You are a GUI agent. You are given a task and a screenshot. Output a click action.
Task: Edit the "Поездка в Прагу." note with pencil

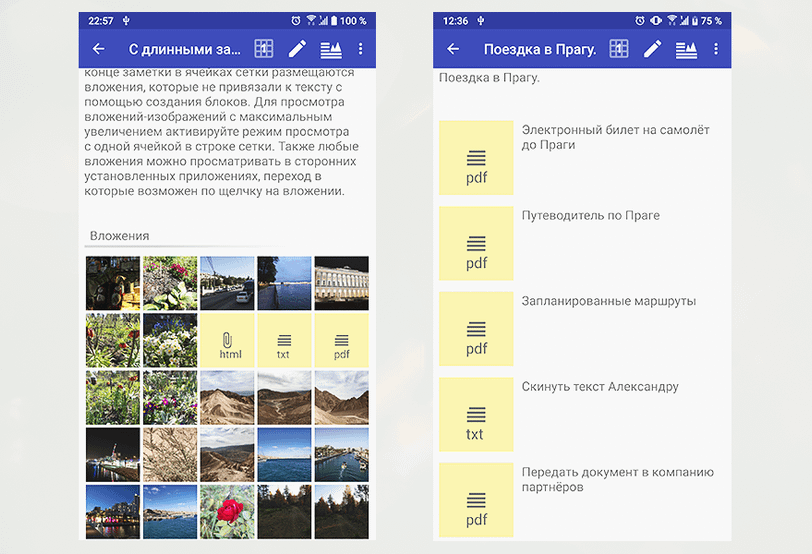653,49
